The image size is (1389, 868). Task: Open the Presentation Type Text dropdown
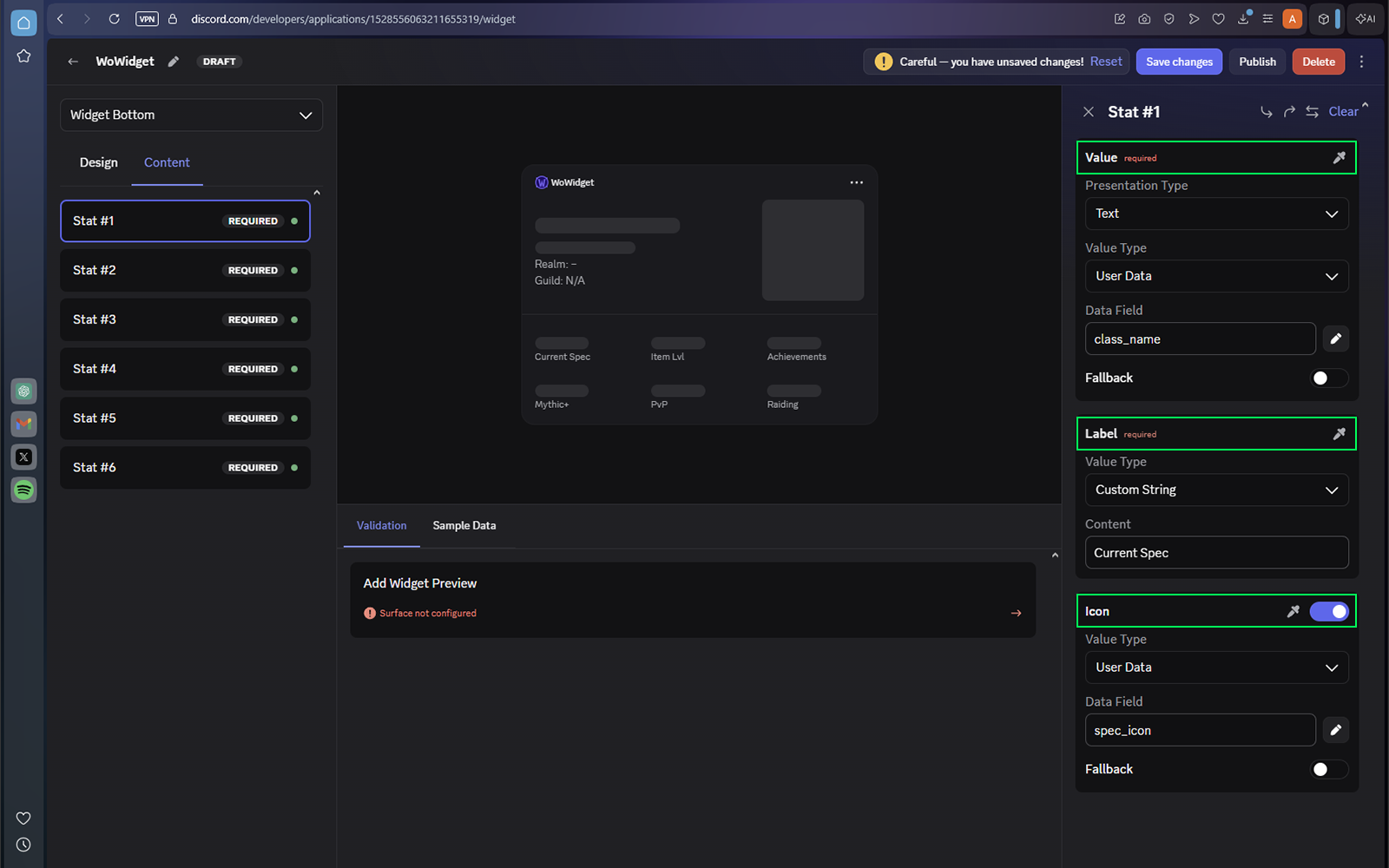tap(1216, 214)
